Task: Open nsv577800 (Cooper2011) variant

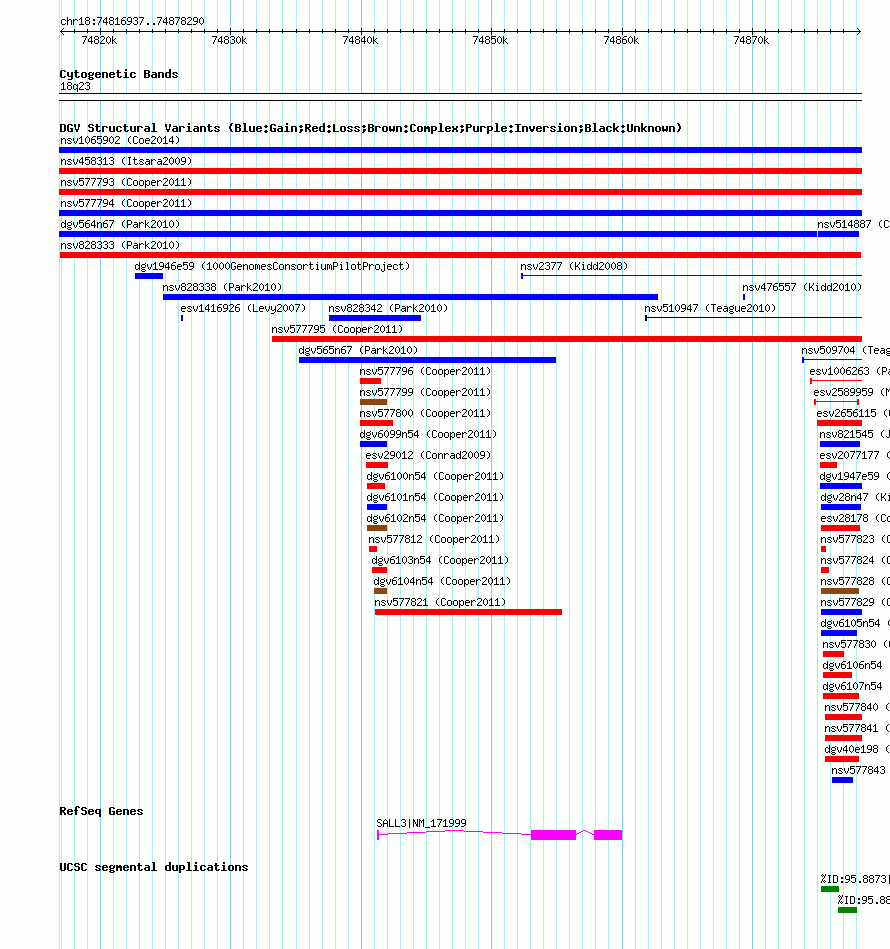Action: click(425, 413)
